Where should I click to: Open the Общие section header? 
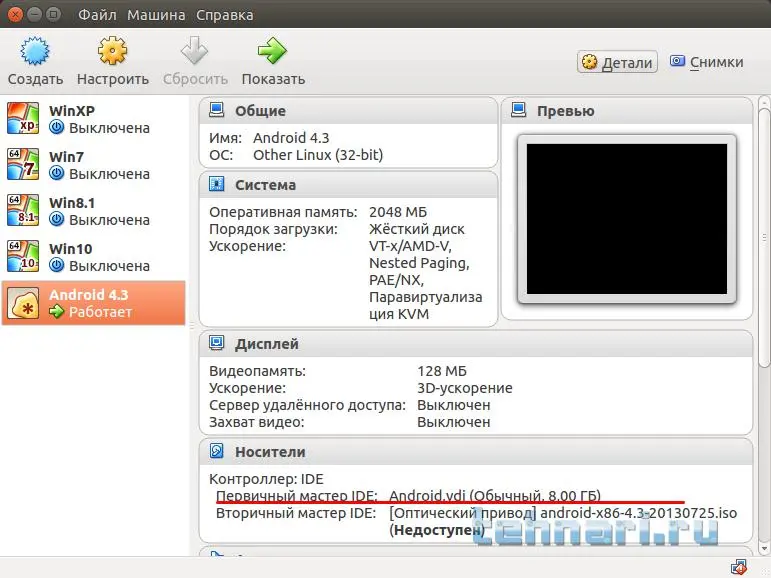pyautogui.click(x=349, y=111)
